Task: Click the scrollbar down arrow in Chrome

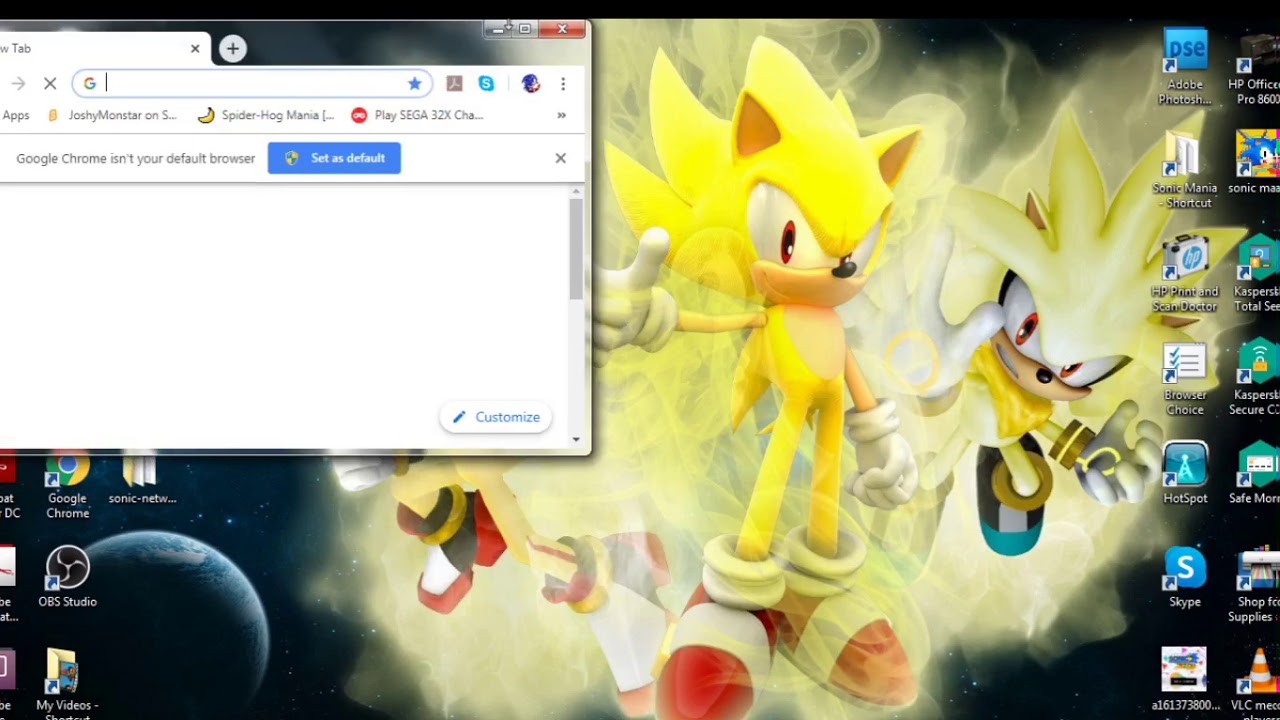Action: (x=576, y=439)
